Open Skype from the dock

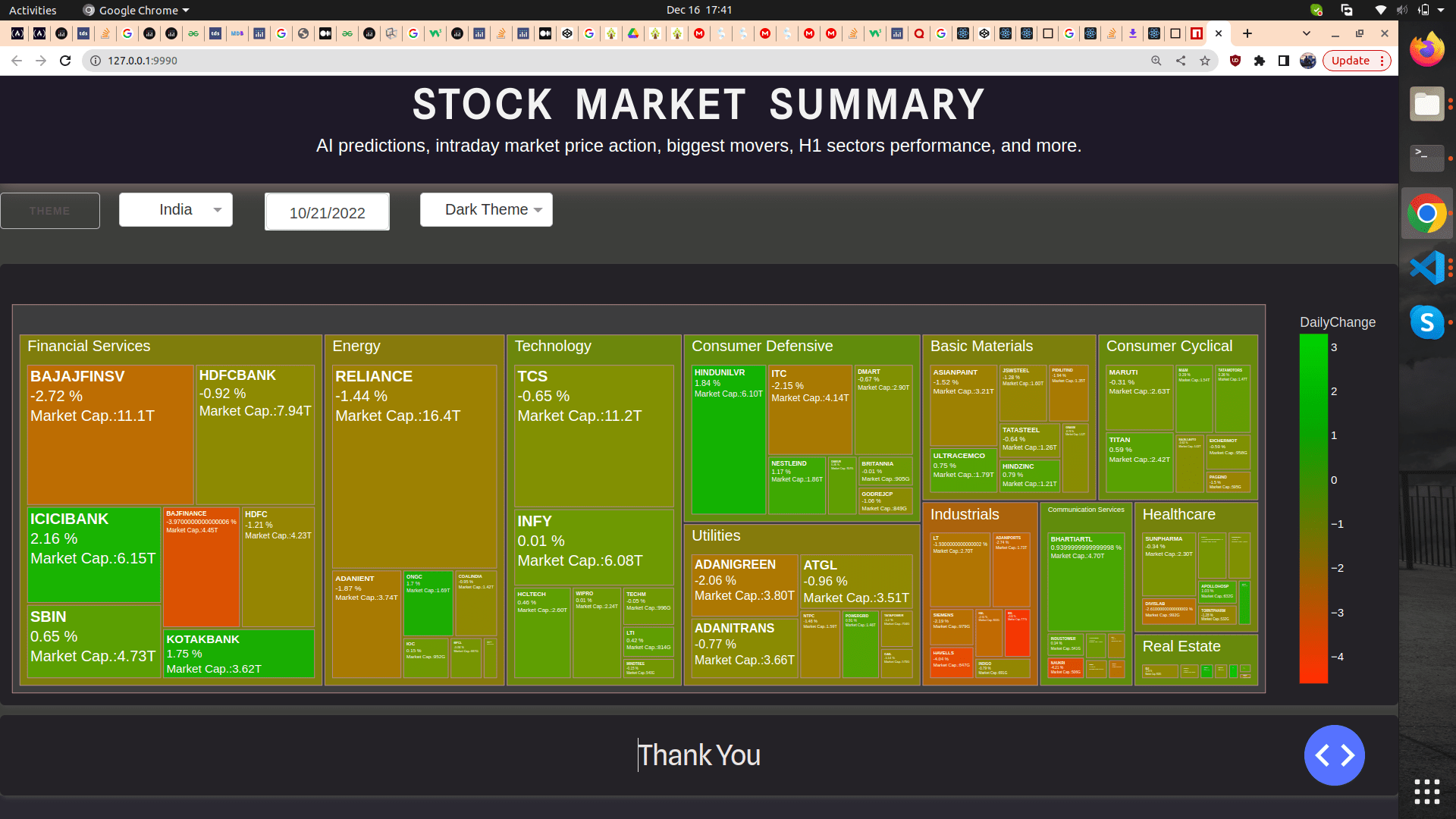pyautogui.click(x=1426, y=322)
